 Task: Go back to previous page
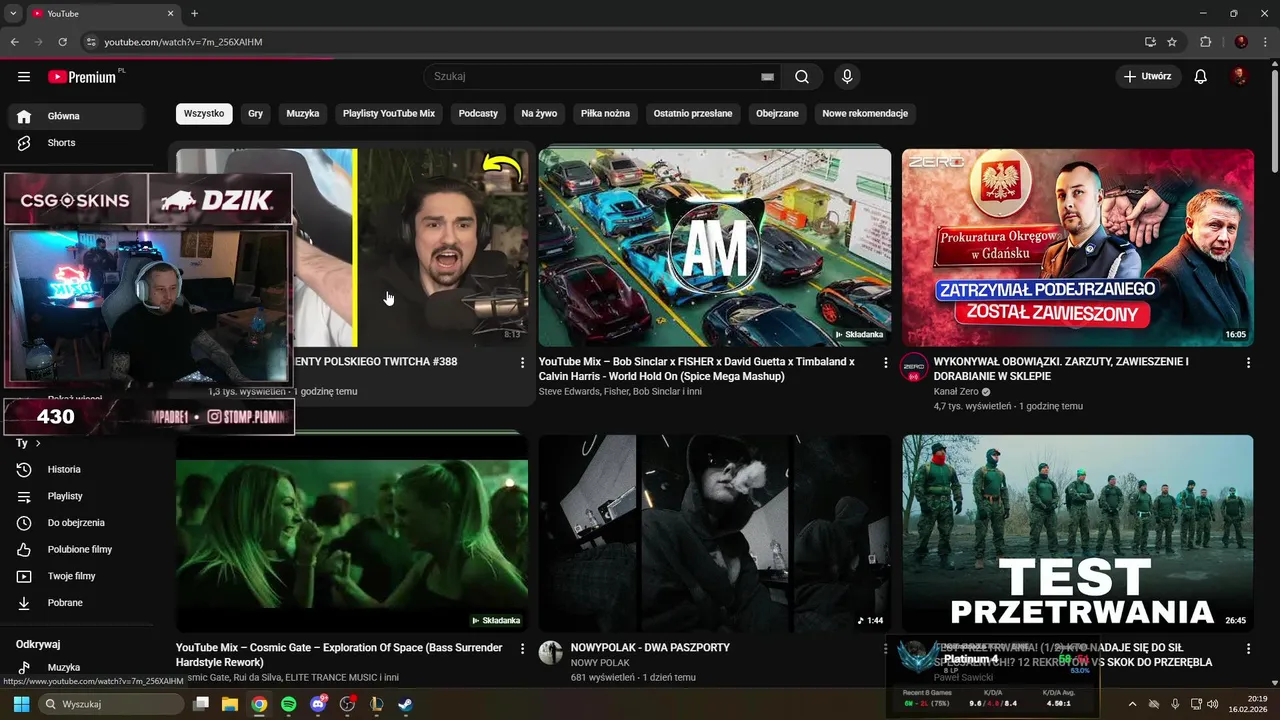(14, 42)
